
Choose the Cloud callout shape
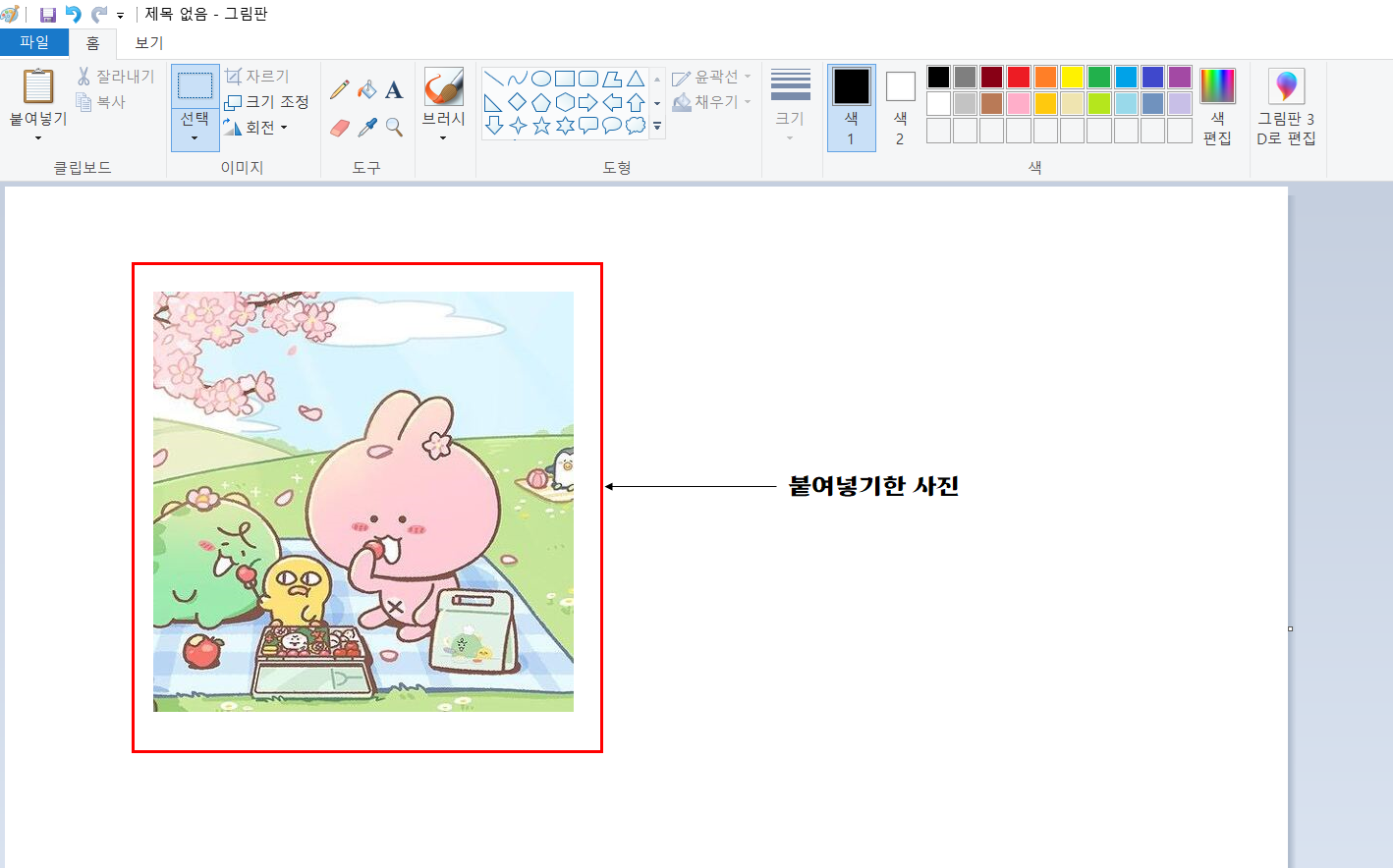pos(636,126)
